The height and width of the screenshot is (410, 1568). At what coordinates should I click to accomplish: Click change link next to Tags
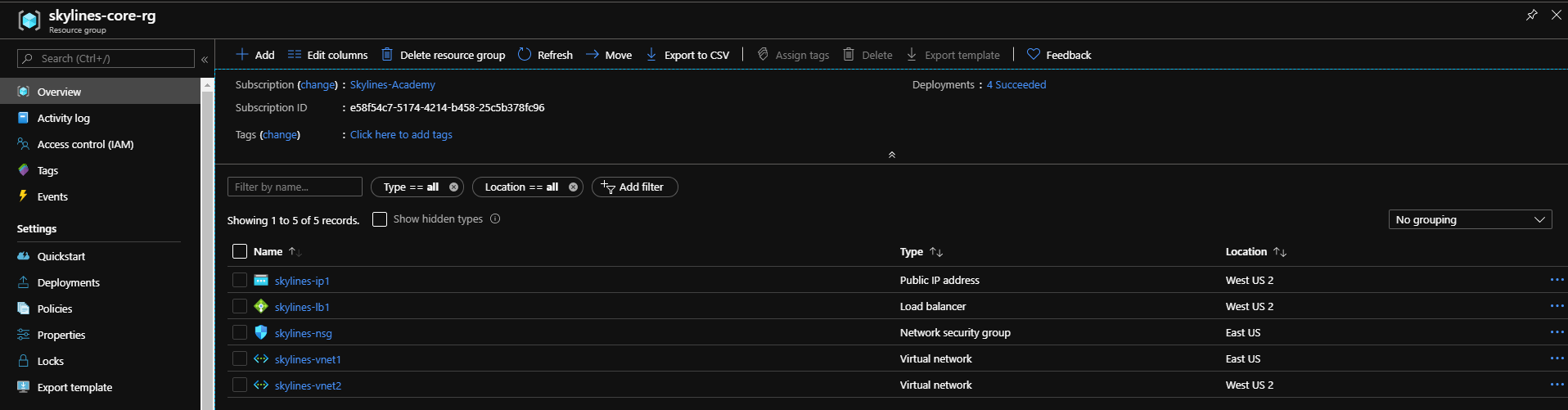280,134
